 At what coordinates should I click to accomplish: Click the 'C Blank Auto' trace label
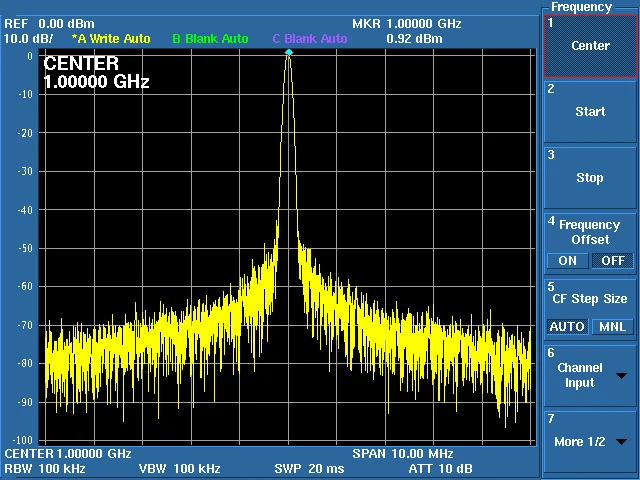tap(310, 39)
